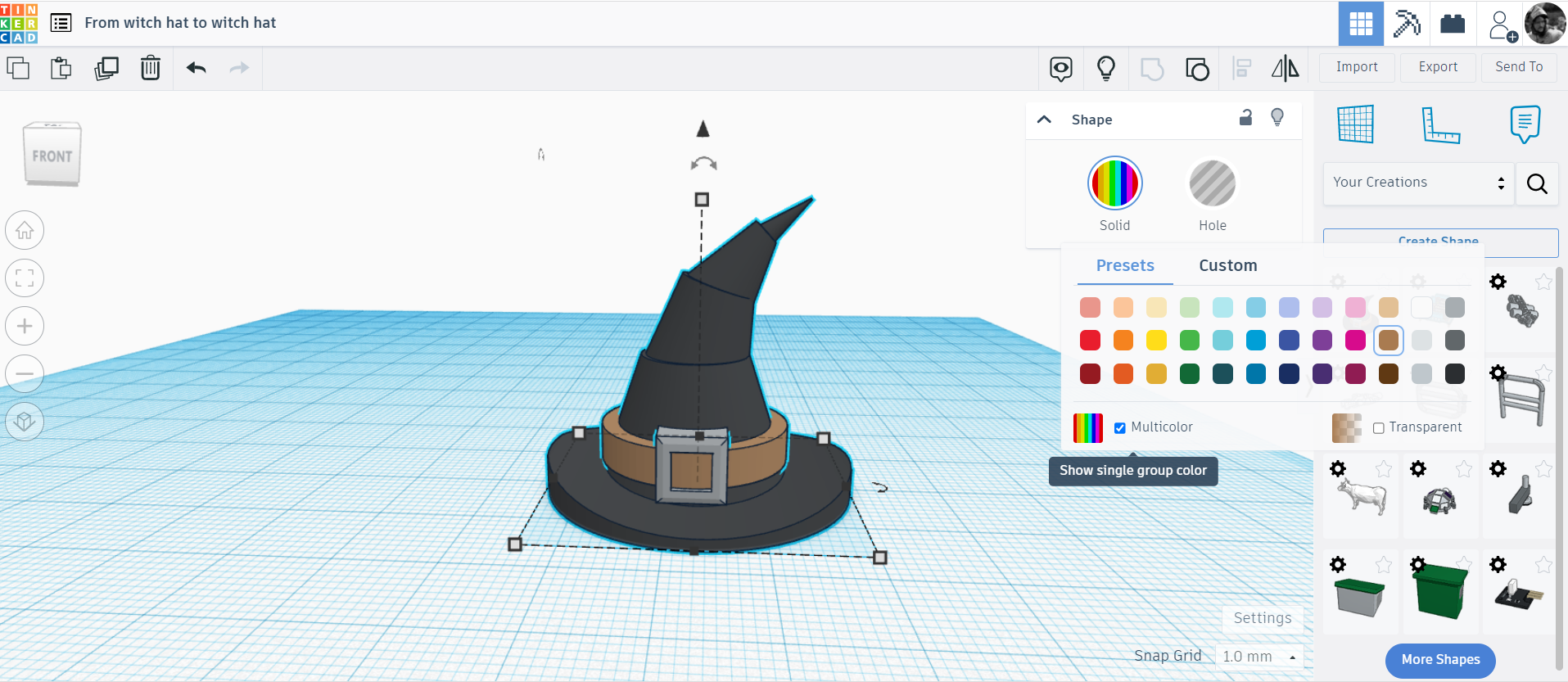
Task: Click the Tinkercad logo
Action: coord(19,23)
